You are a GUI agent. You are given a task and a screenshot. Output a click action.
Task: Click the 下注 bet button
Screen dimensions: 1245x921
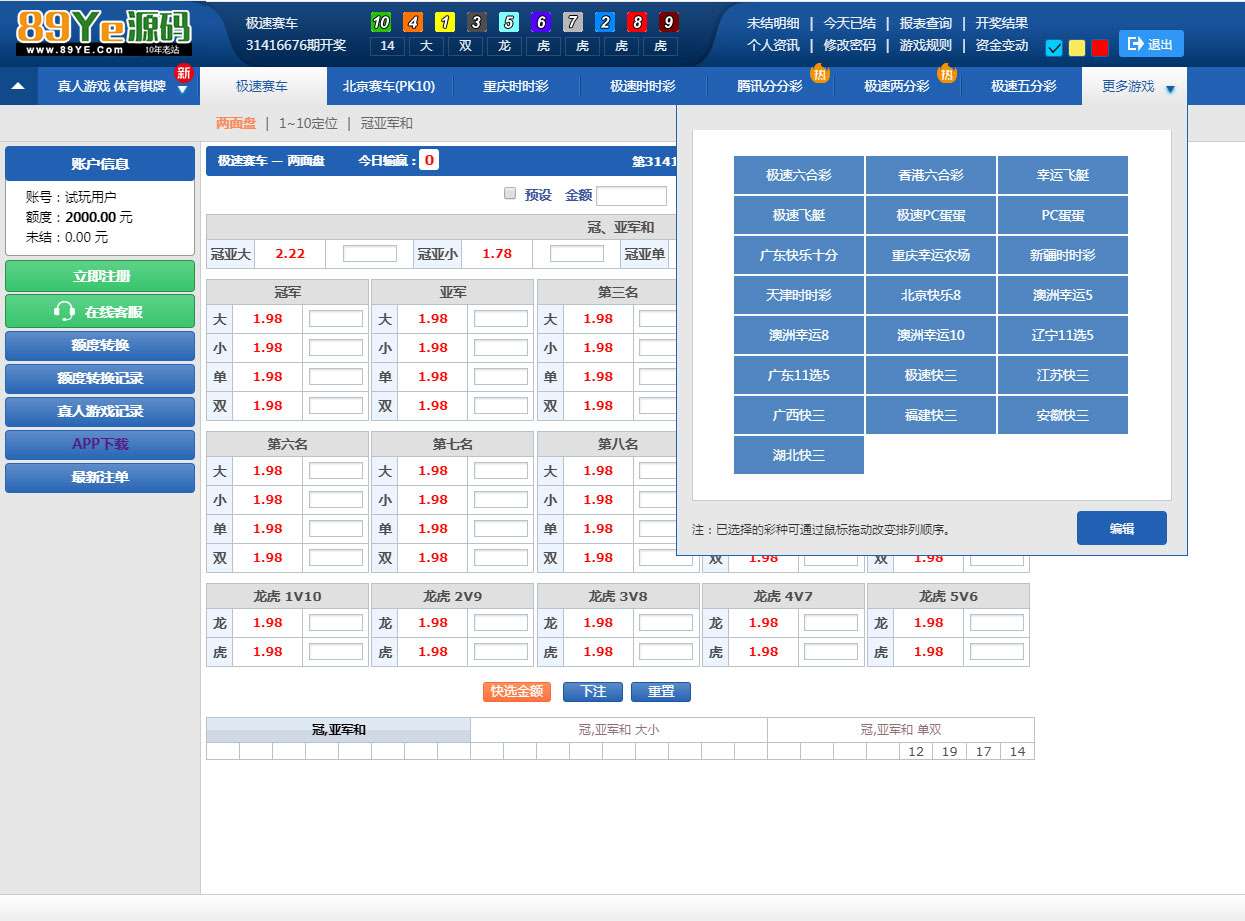[x=592, y=692]
